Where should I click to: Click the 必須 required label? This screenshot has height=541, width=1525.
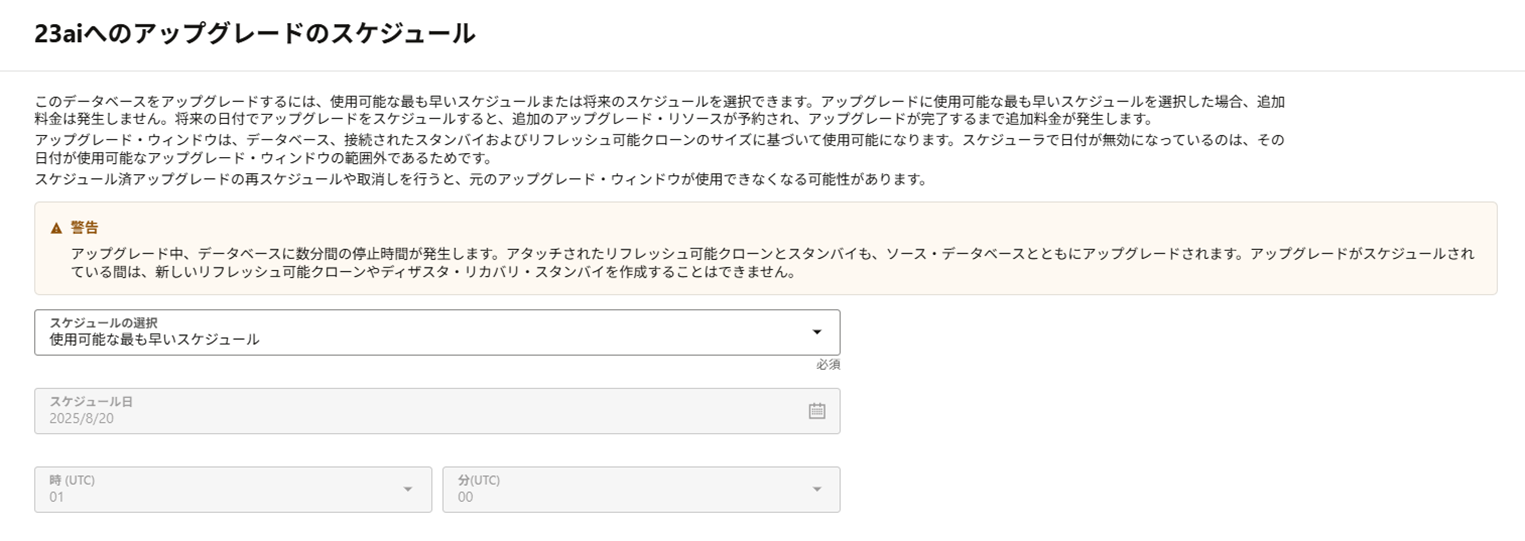click(x=827, y=365)
